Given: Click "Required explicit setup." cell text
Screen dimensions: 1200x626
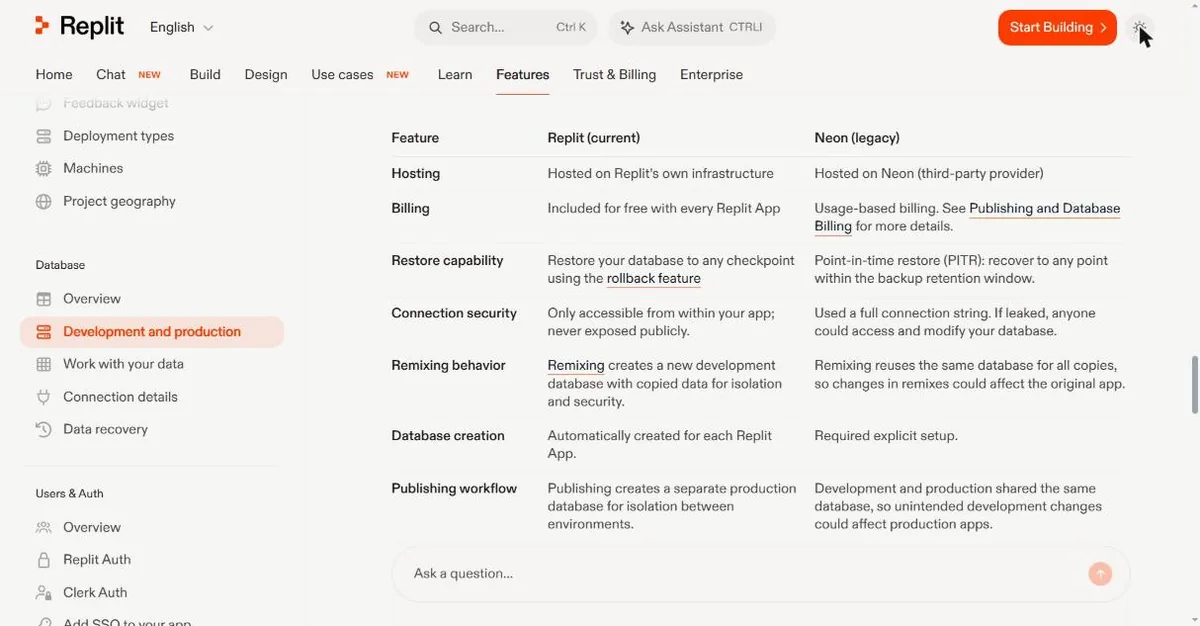Looking at the screenshot, I should click(886, 436).
